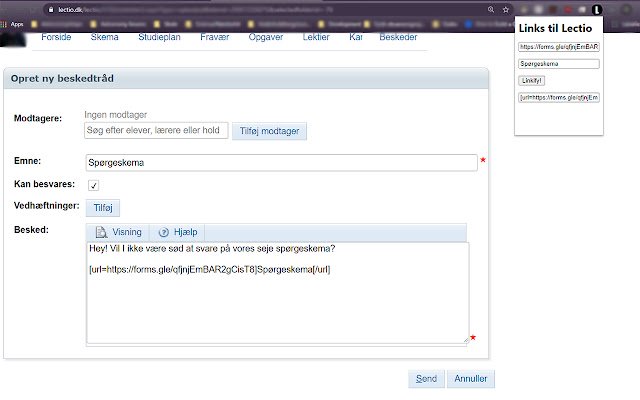Image resolution: width=640 pixels, height=400 pixels.
Task: Open the Fravær menu item
Action: click(x=215, y=37)
